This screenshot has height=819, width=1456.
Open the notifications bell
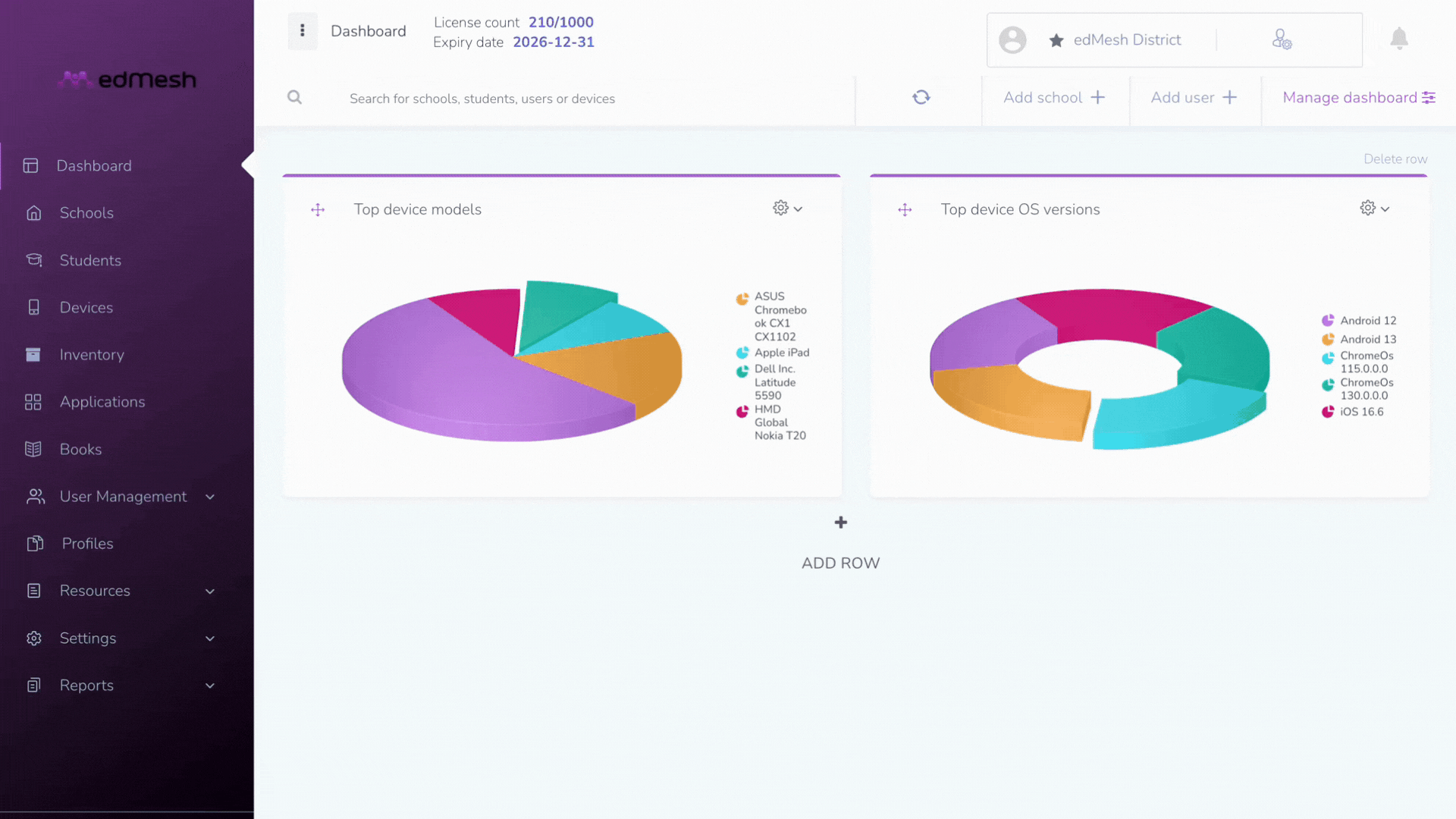coord(1399,39)
